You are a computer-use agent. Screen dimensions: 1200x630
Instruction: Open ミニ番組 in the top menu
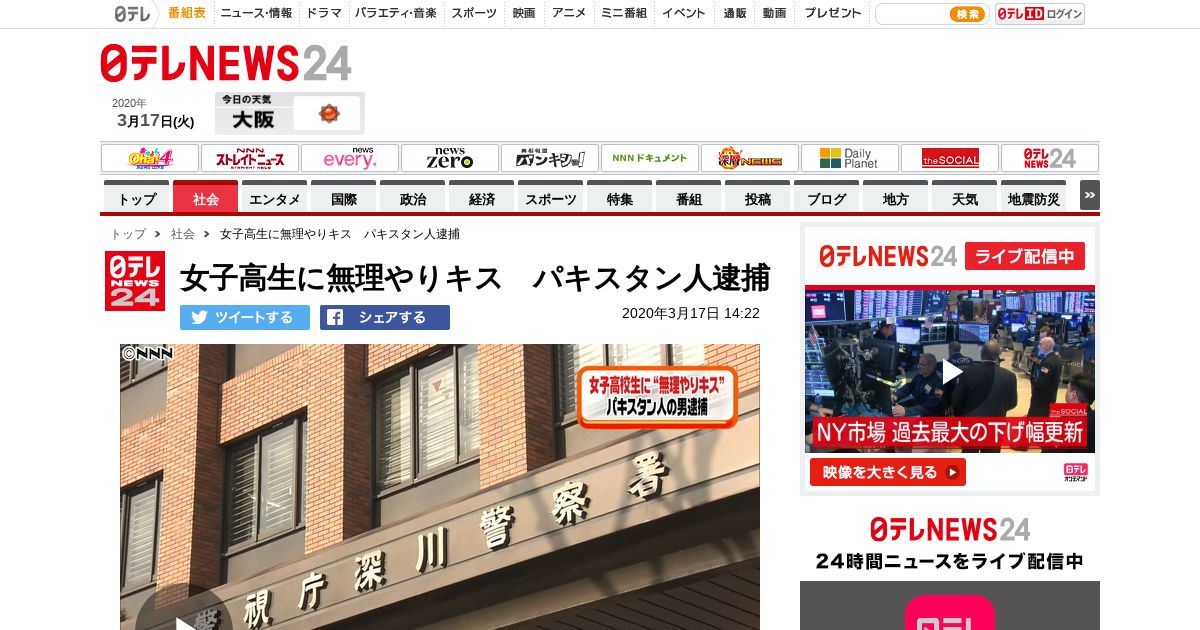coord(624,13)
